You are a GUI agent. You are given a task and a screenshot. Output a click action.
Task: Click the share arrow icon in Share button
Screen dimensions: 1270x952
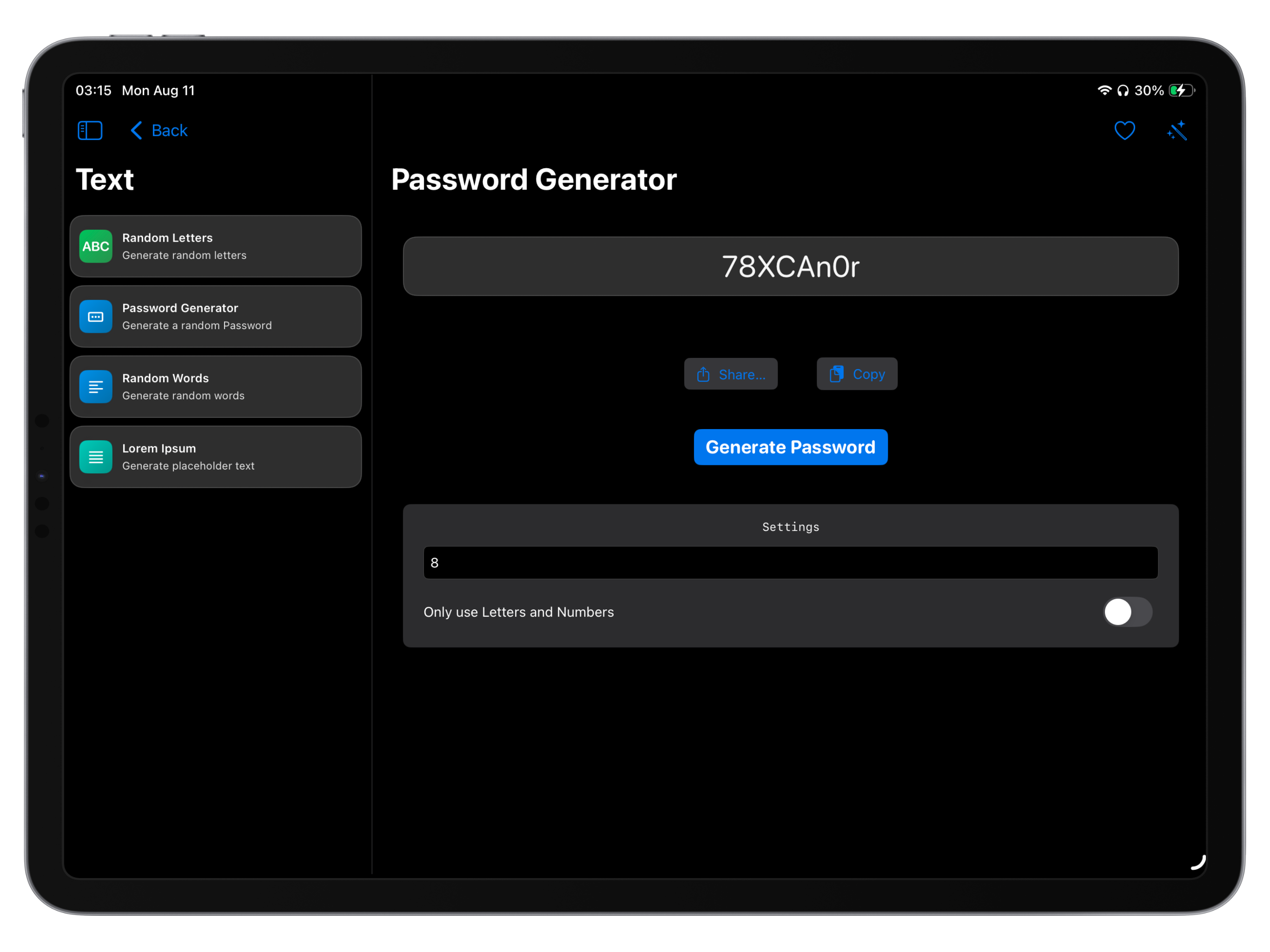703,374
